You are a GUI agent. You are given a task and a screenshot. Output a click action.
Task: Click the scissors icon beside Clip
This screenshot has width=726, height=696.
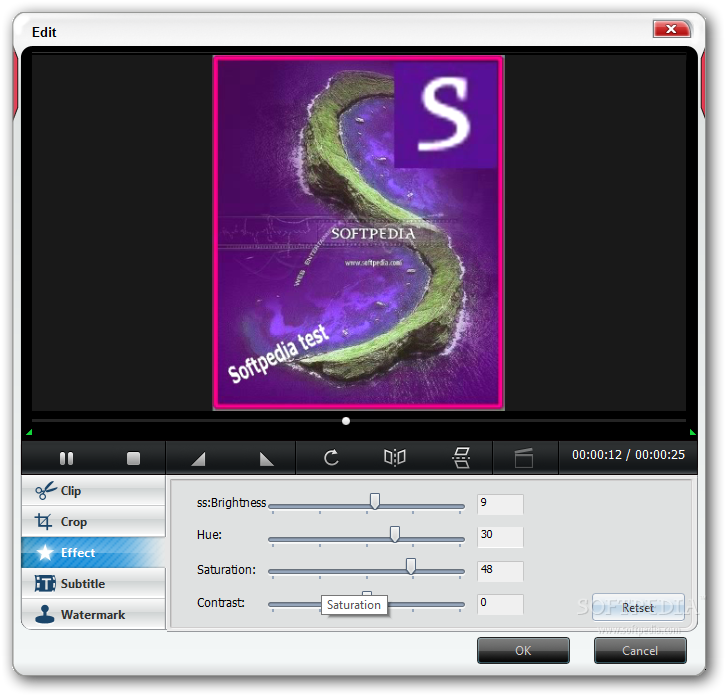(x=45, y=490)
